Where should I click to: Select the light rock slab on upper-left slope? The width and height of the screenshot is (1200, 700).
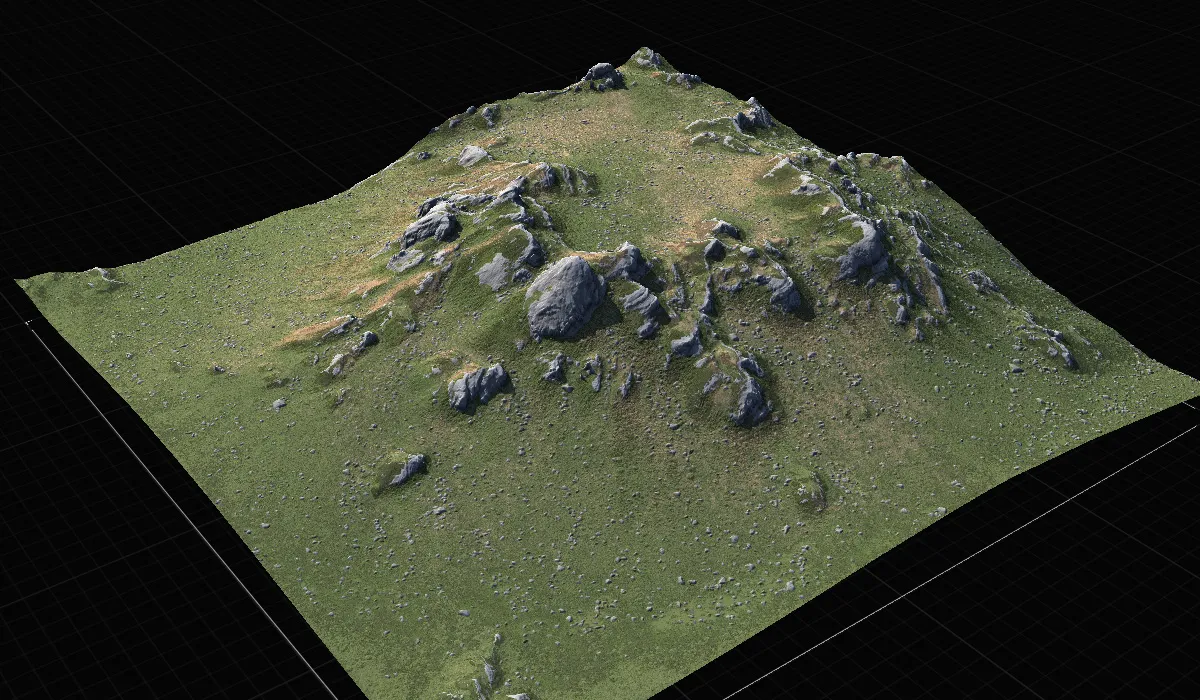(472, 155)
